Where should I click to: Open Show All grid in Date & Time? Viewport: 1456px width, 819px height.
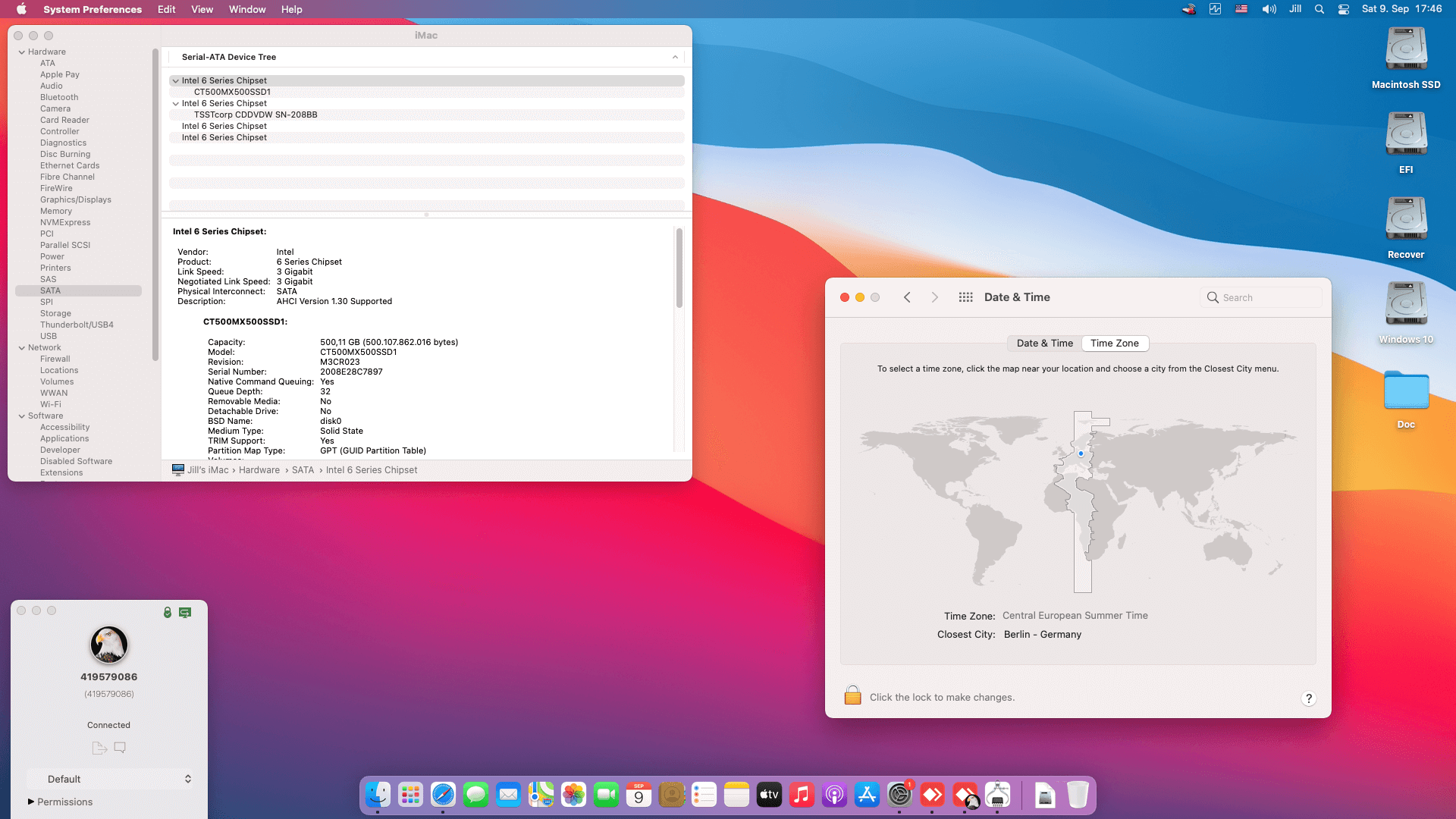pos(965,297)
